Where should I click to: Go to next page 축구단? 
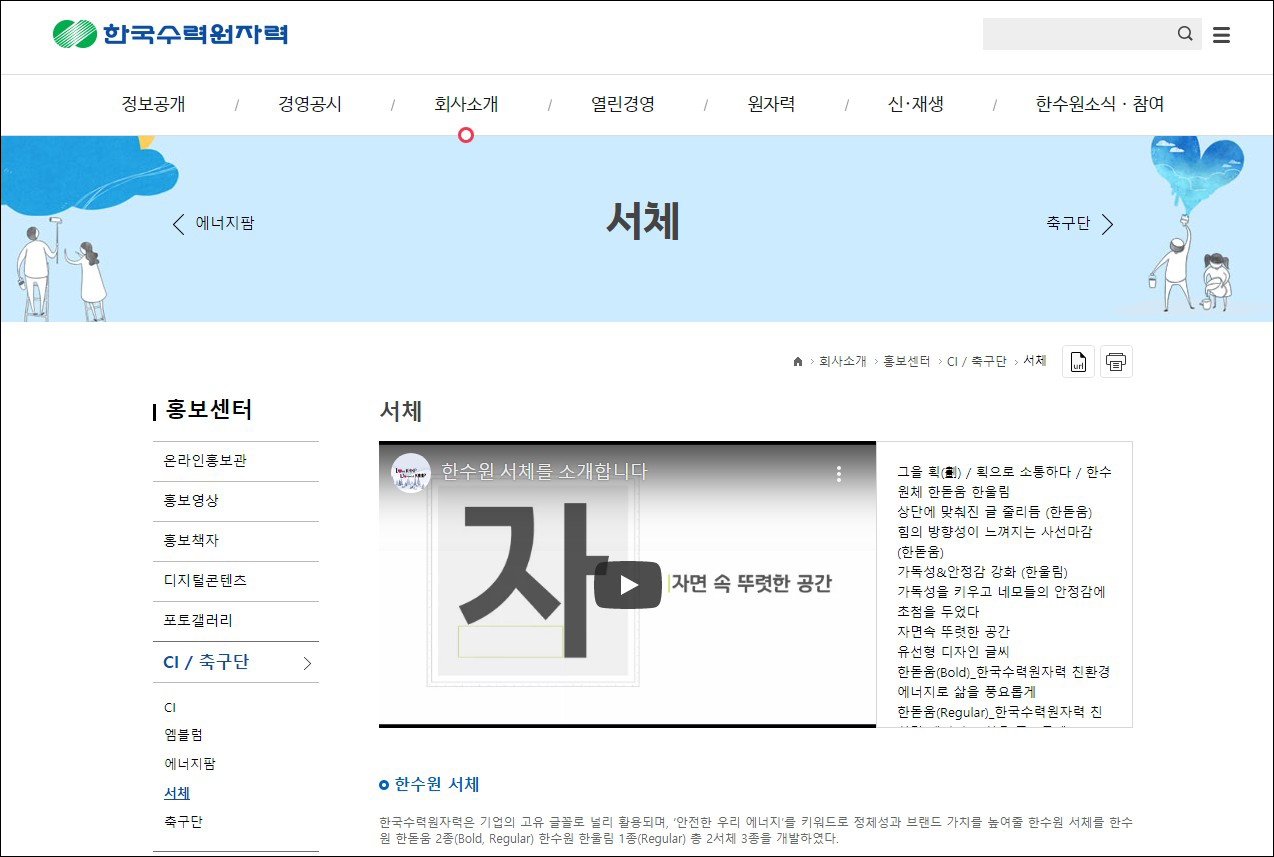(x=1080, y=224)
